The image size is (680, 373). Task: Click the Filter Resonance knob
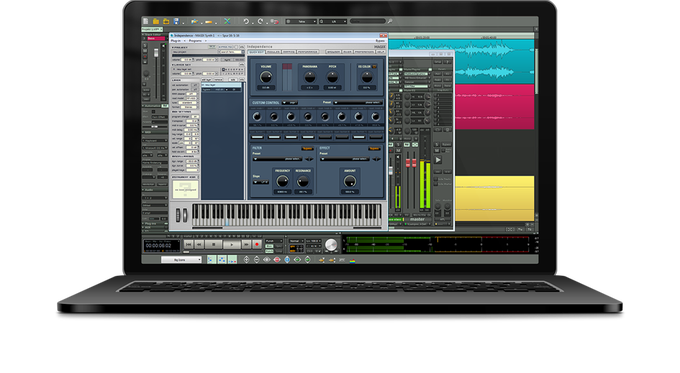303,181
